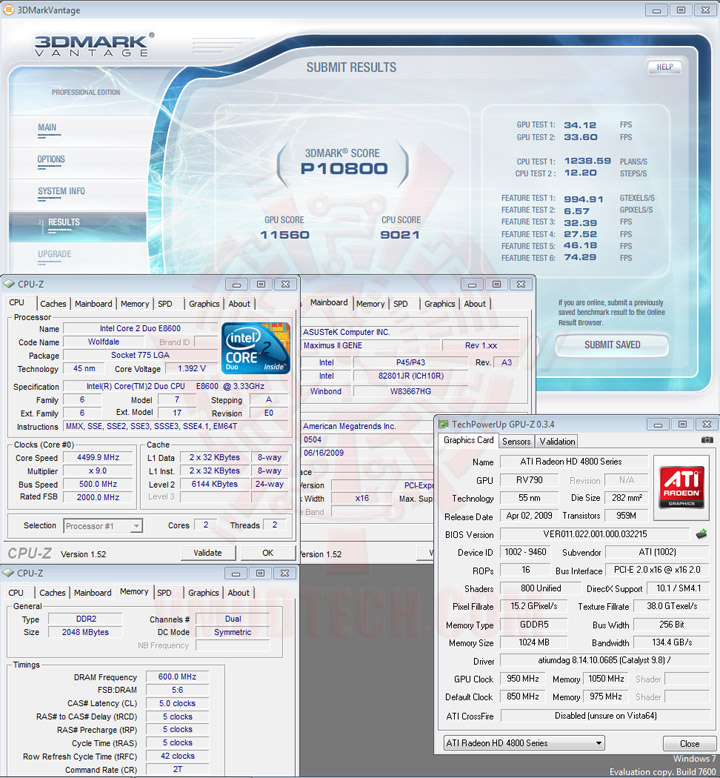Click the Core Voltage 1.392 V value
Screen dimensions: 720x778
[x=192, y=368]
